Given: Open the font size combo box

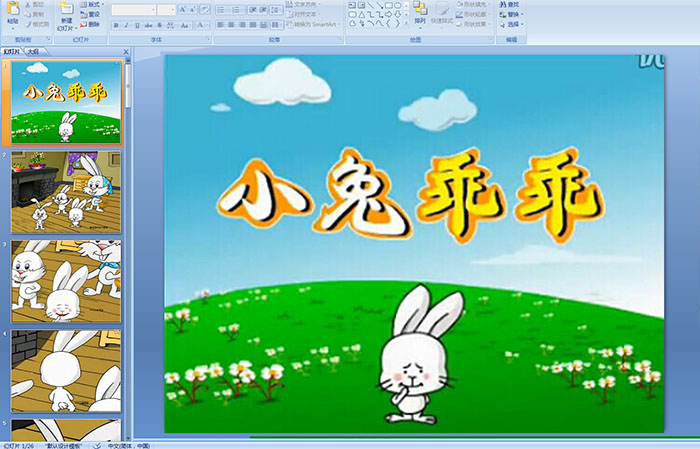Looking at the screenshot, I should [166, 10].
